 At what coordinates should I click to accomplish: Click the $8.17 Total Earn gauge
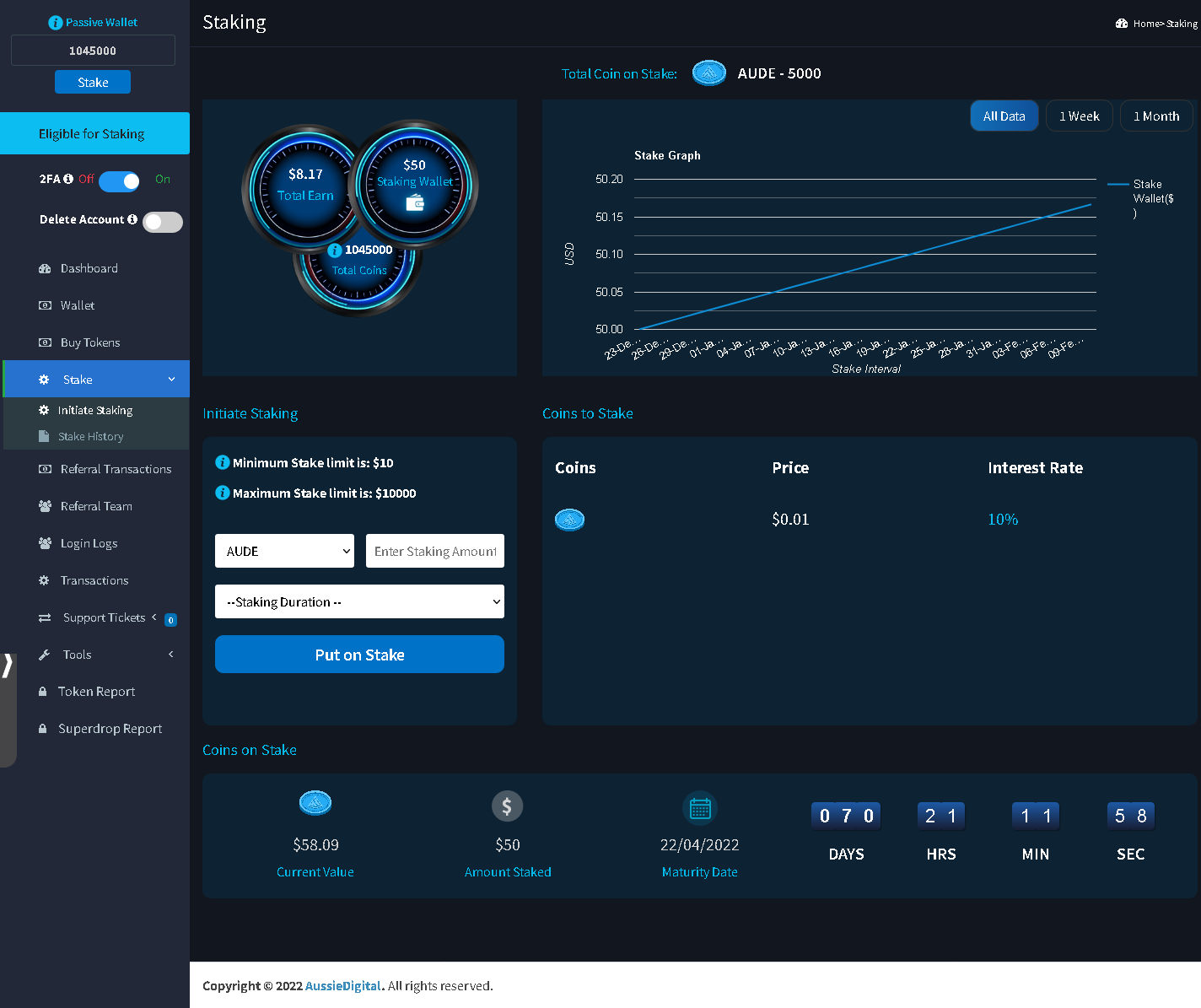tap(305, 186)
